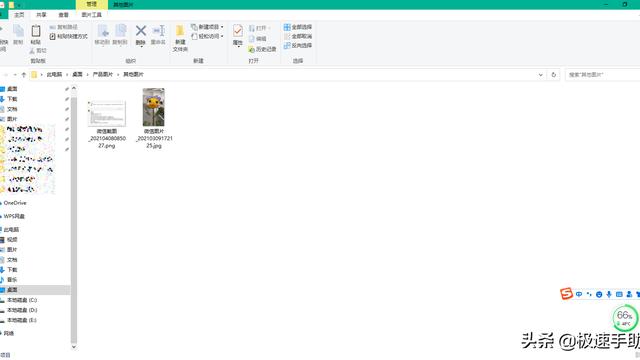Click 其他图片 in breadcrumb path
This screenshot has width=640, height=360.
(133, 74)
